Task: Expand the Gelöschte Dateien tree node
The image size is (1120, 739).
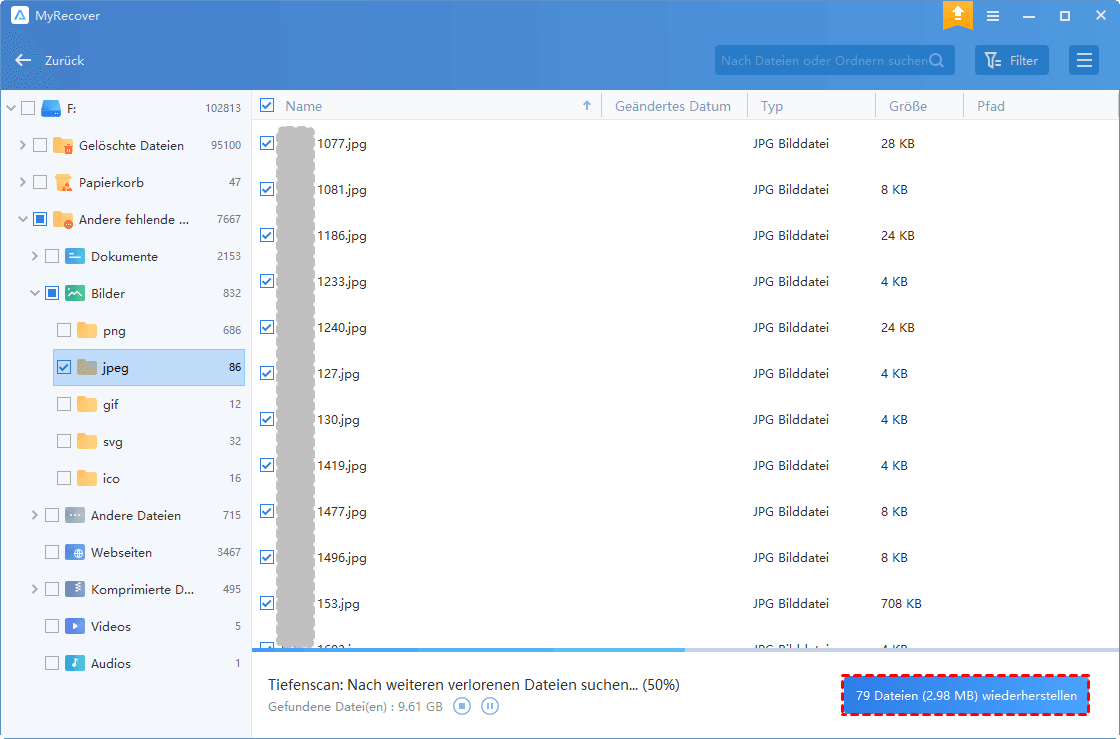Action: click(22, 145)
